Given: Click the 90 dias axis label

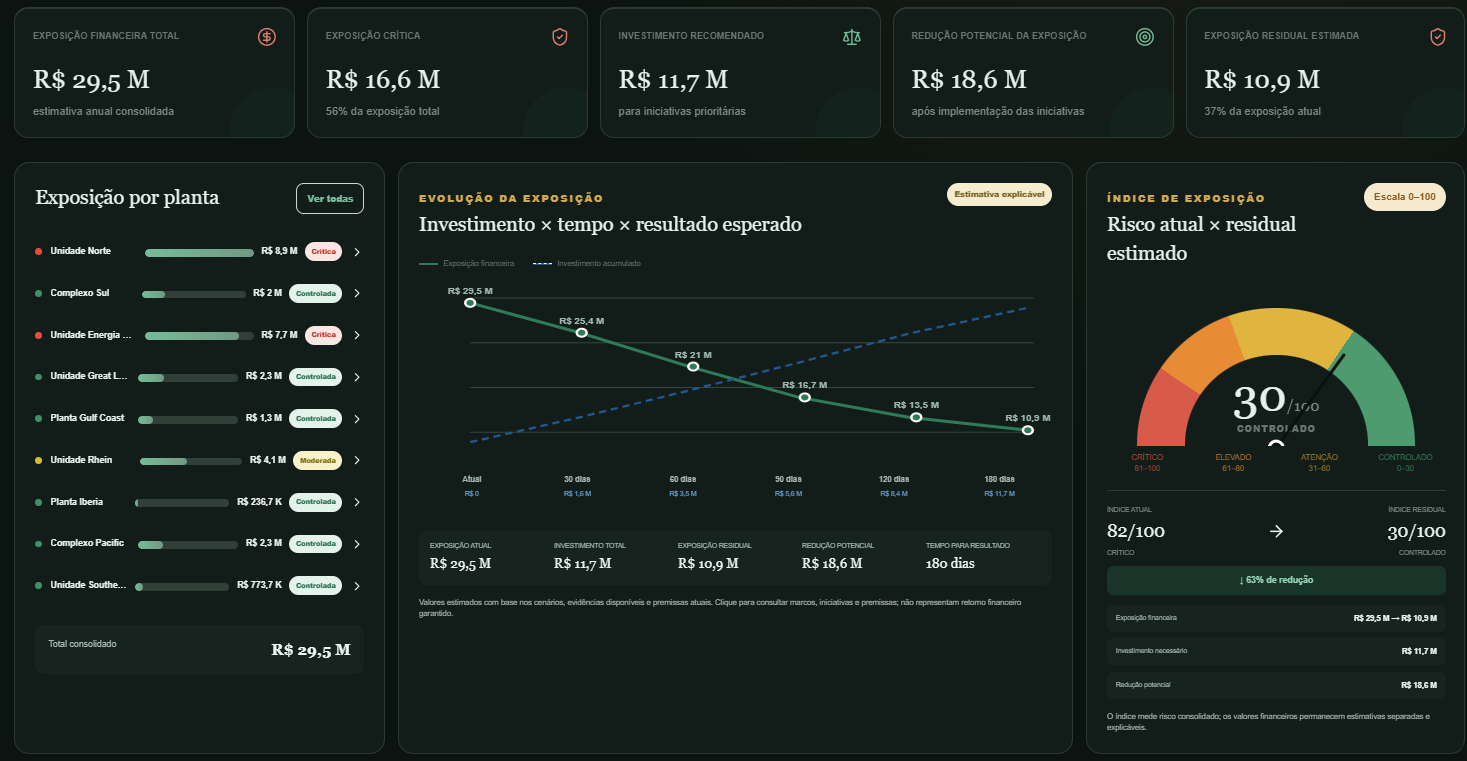Looking at the screenshot, I should 790,479.
